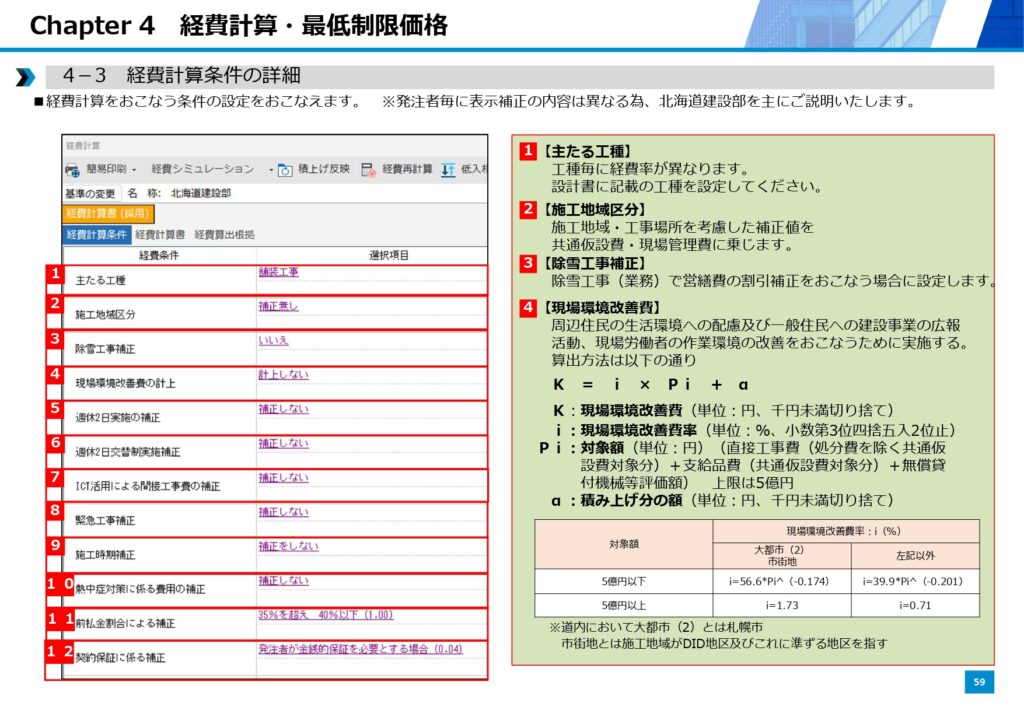Click the blue arrow icon beside section heading 4-3
Image resolution: width=1024 pixels, height=724 pixels.
pos(26,77)
